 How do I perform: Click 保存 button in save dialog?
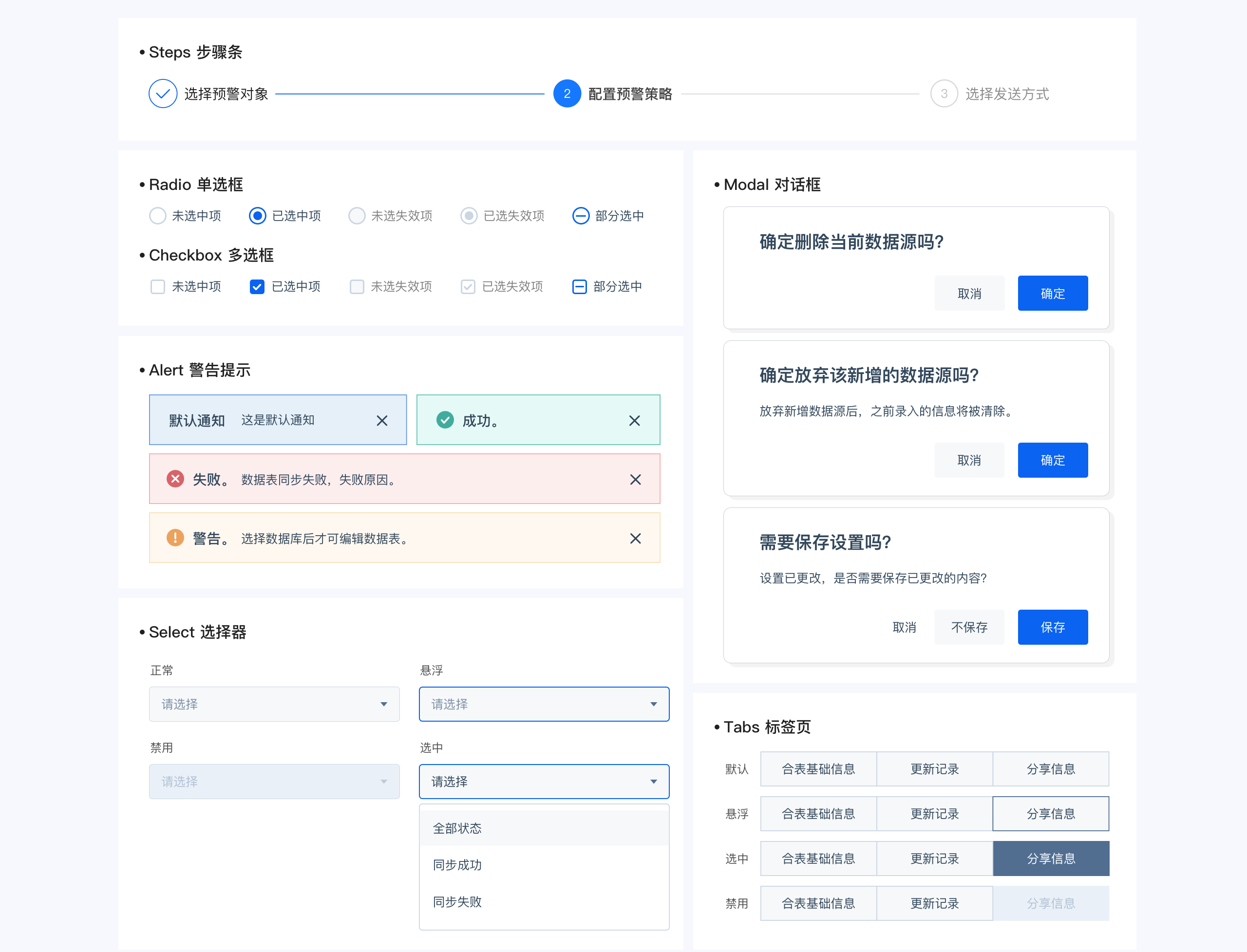(1052, 627)
